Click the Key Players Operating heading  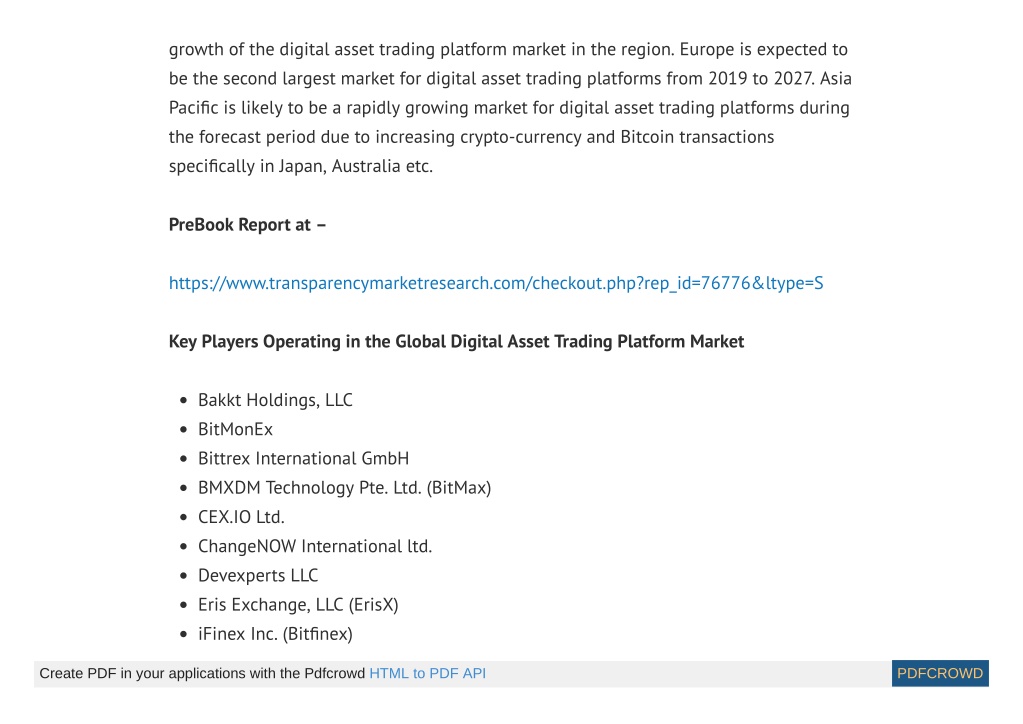coord(456,341)
